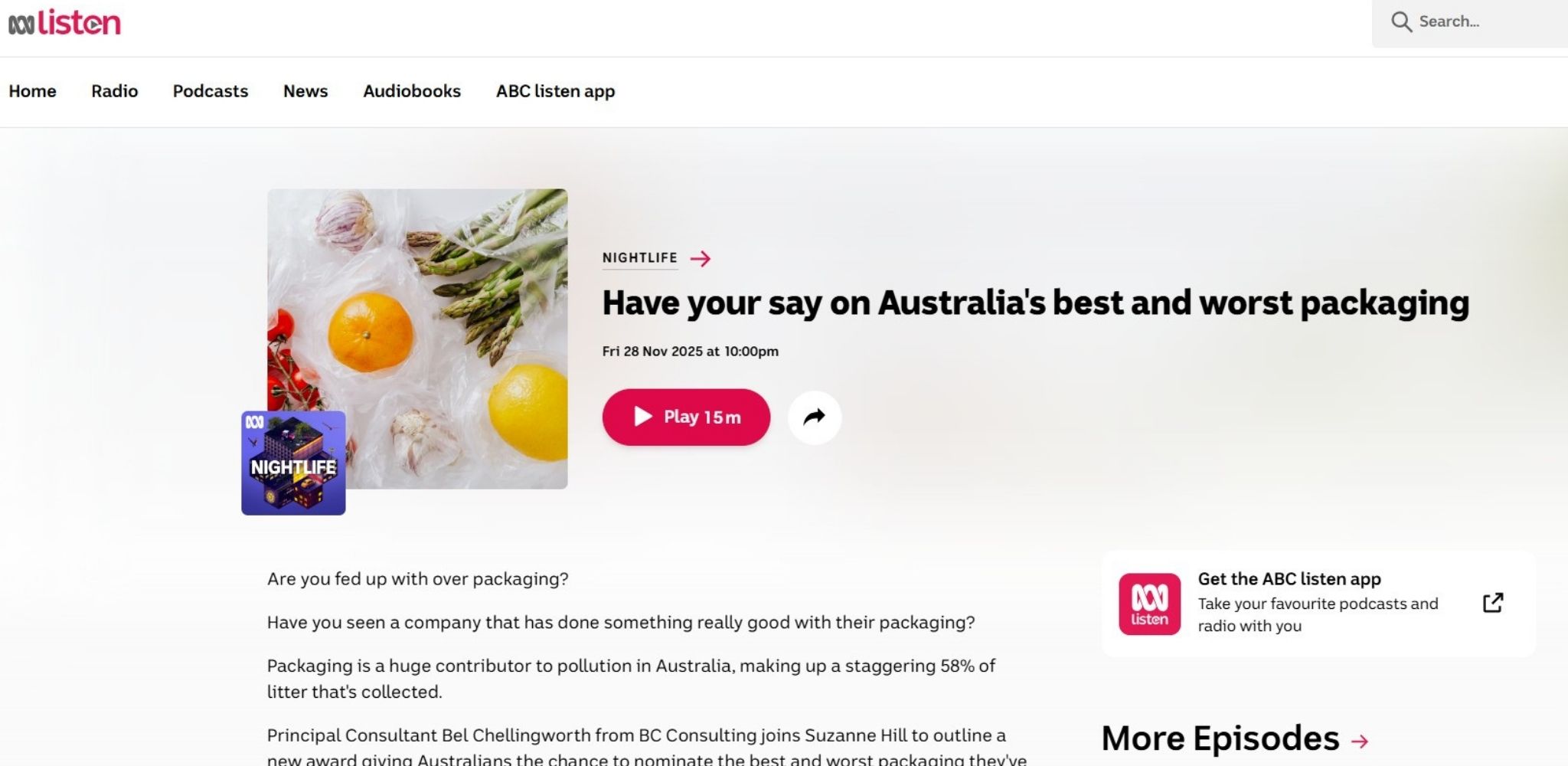1568x766 pixels.
Task: Click the search magnifier icon
Action: click(1401, 21)
